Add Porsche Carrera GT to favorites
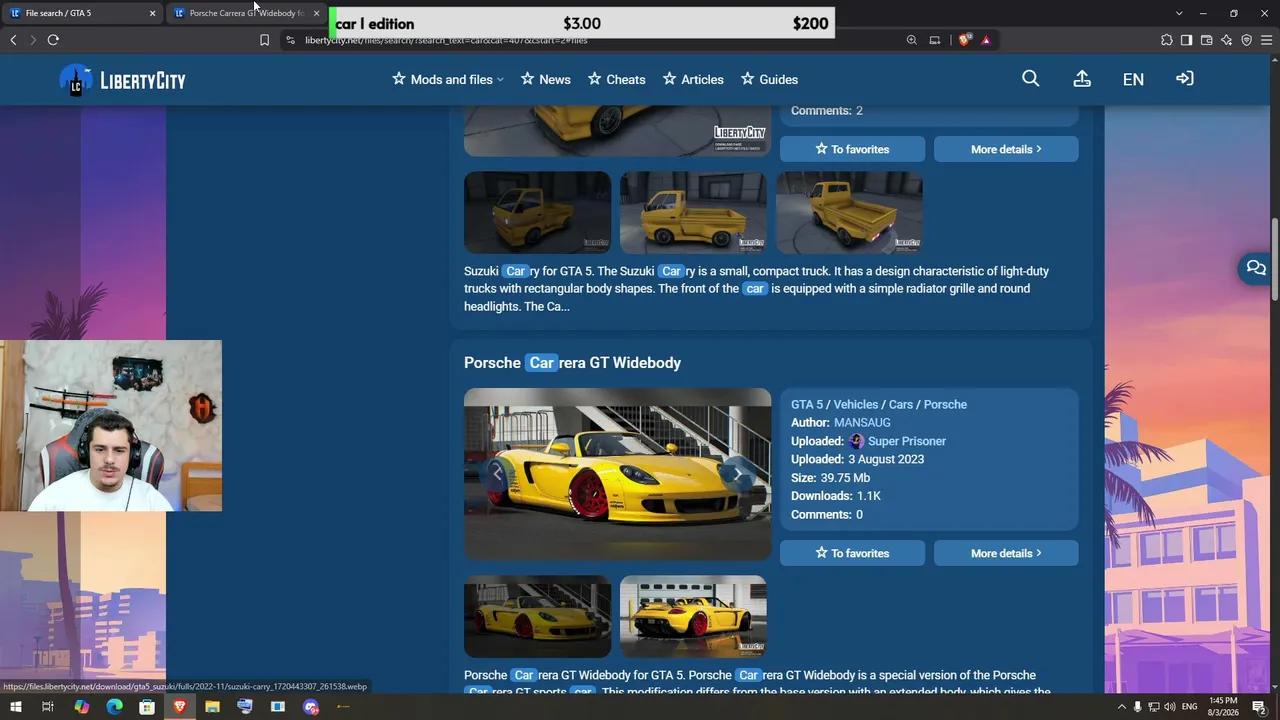Viewport: 1280px width, 720px height. point(852,553)
